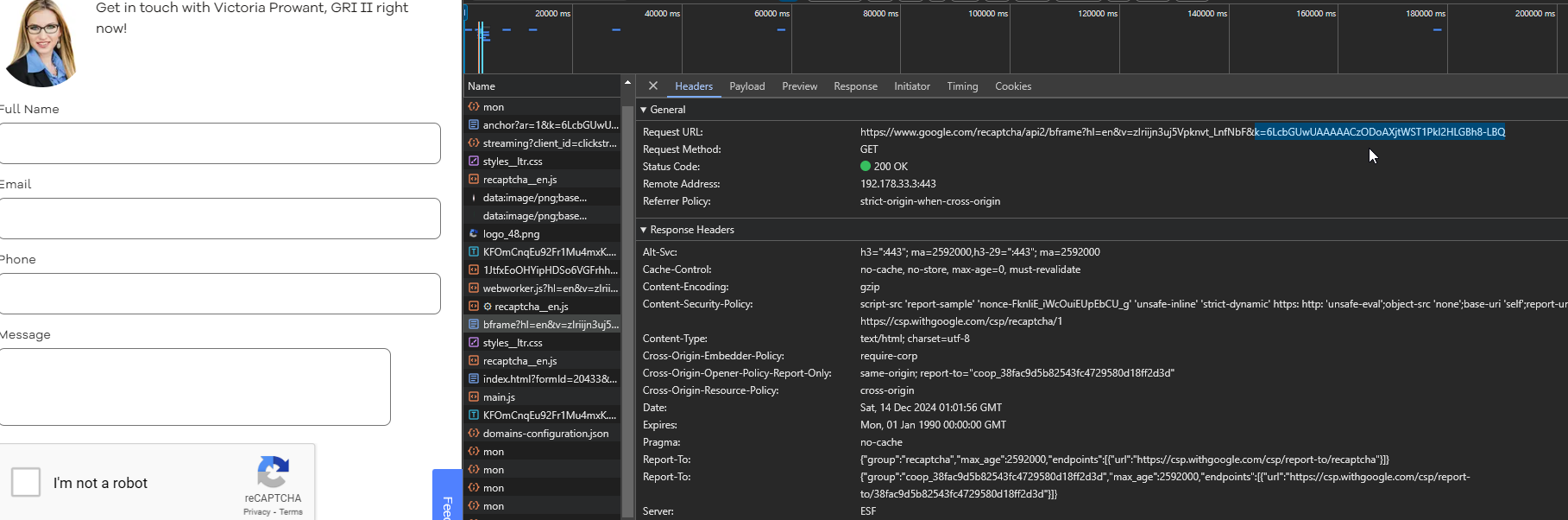Click the logo_48.png image file icon
Viewport: 1568px width, 520px height.
click(474, 233)
